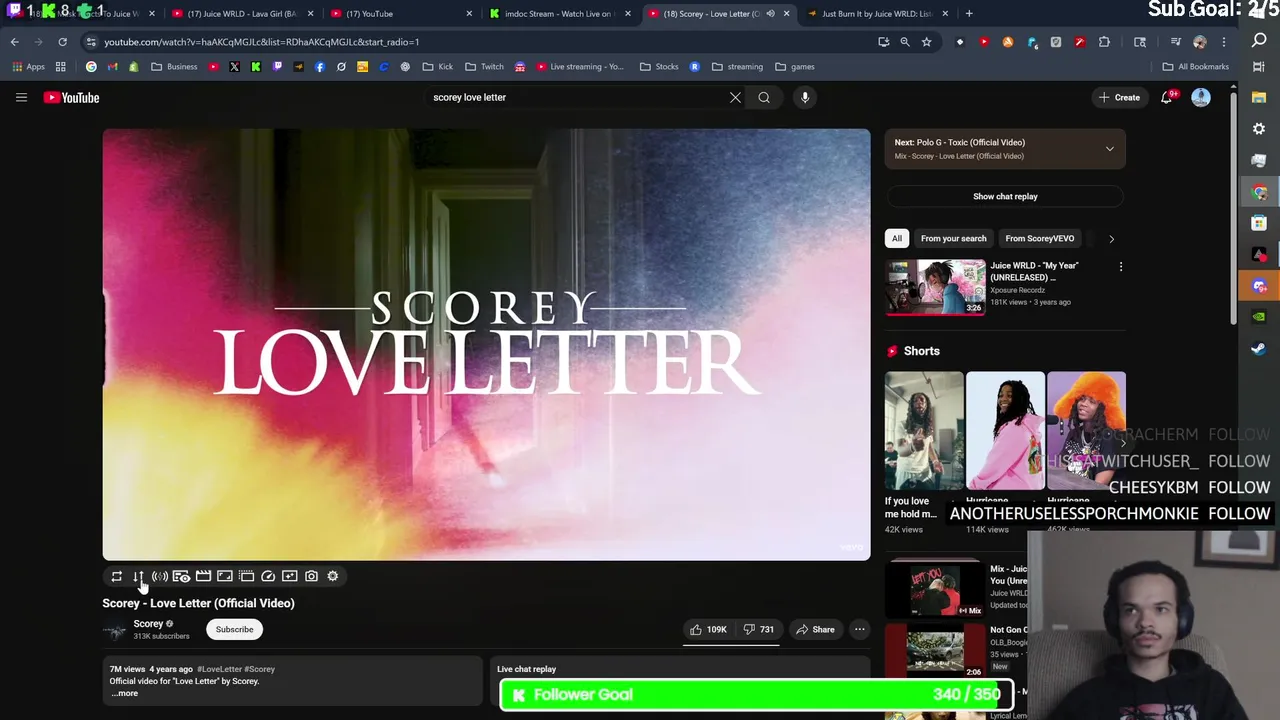Screen dimensions: 1280x720
Task: Click the reverse playlist arrows icon
Action: pos(138,576)
